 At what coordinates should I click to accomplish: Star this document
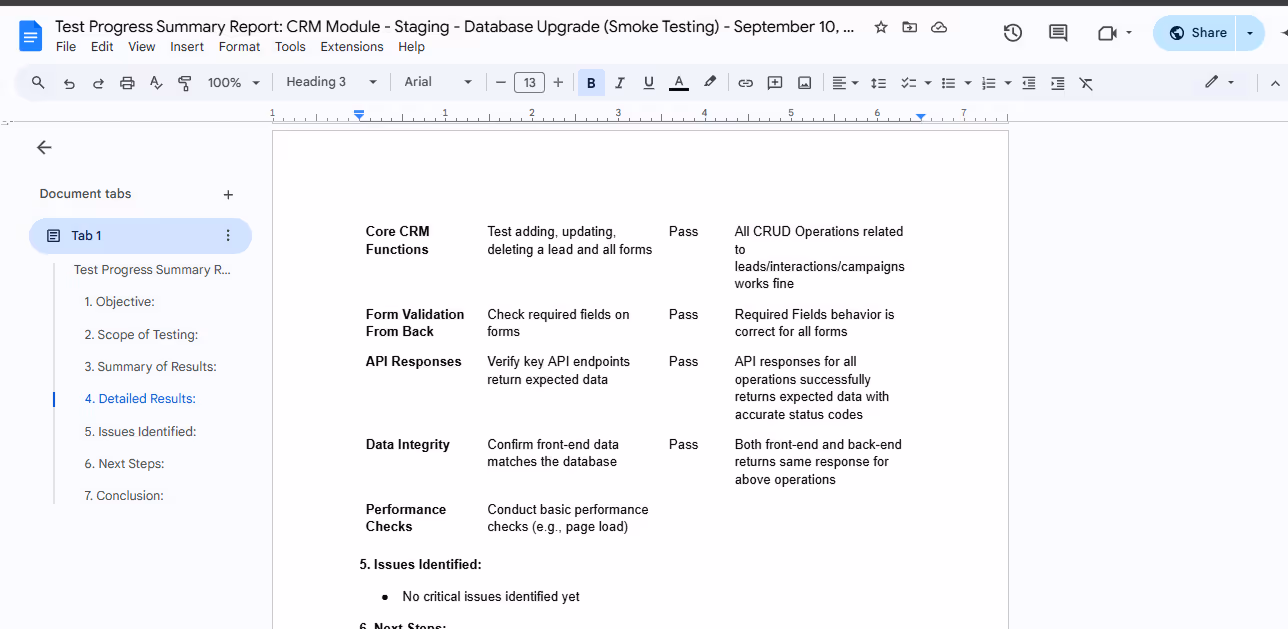pos(881,28)
